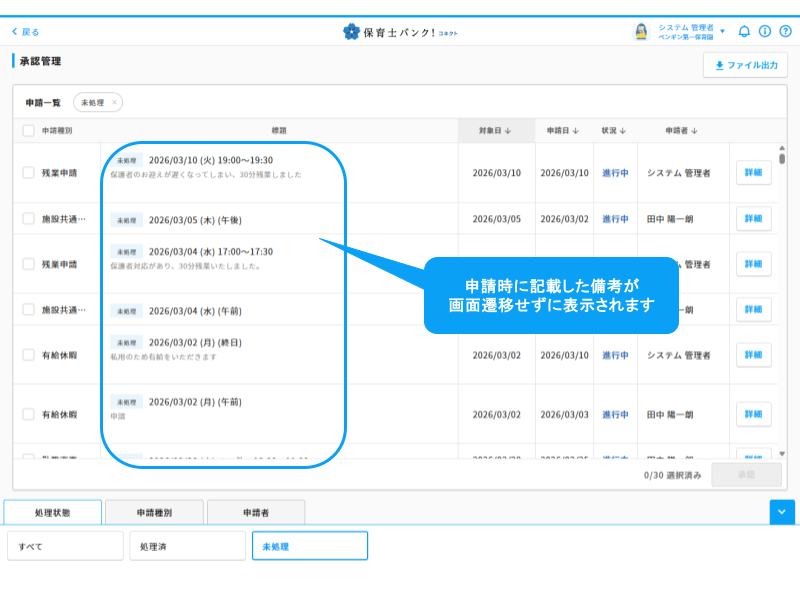The width and height of the screenshot is (800, 600).
Task: Expand the system administrator account dropdown
Action: pyautogui.click(x=723, y=31)
